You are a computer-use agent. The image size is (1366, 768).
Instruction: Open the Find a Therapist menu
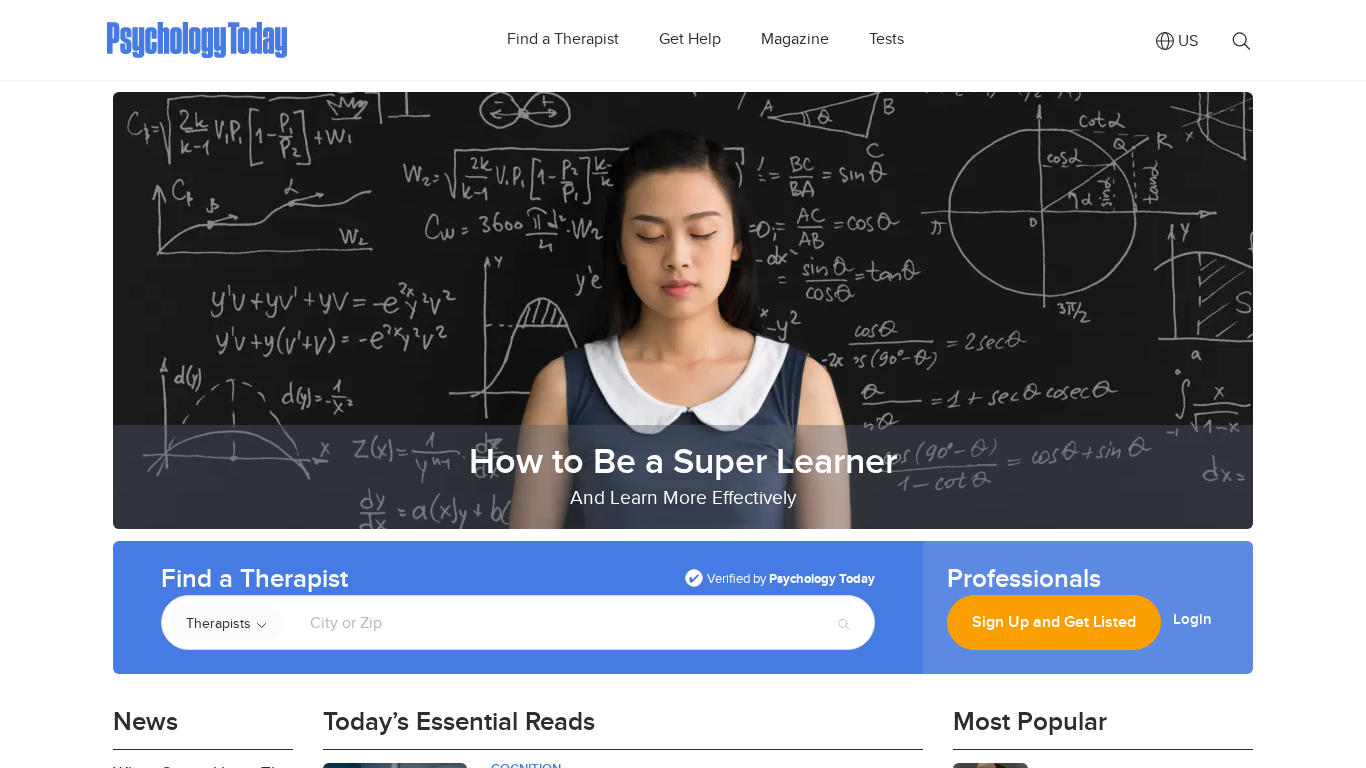click(563, 39)
